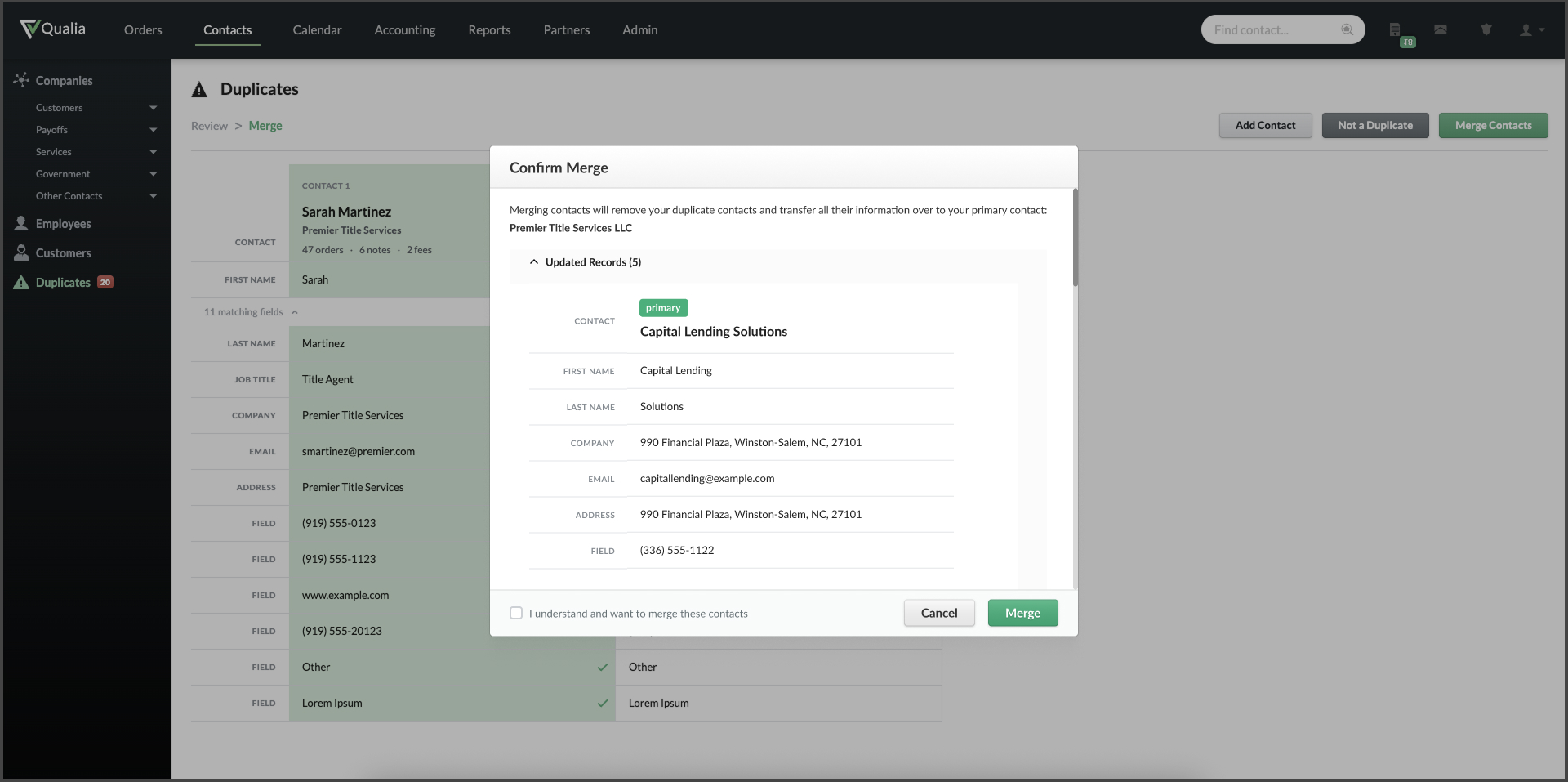Screen dimensions: 1568x782
Task: Click the shield icon in top bar
Action: coord(1486,29)
